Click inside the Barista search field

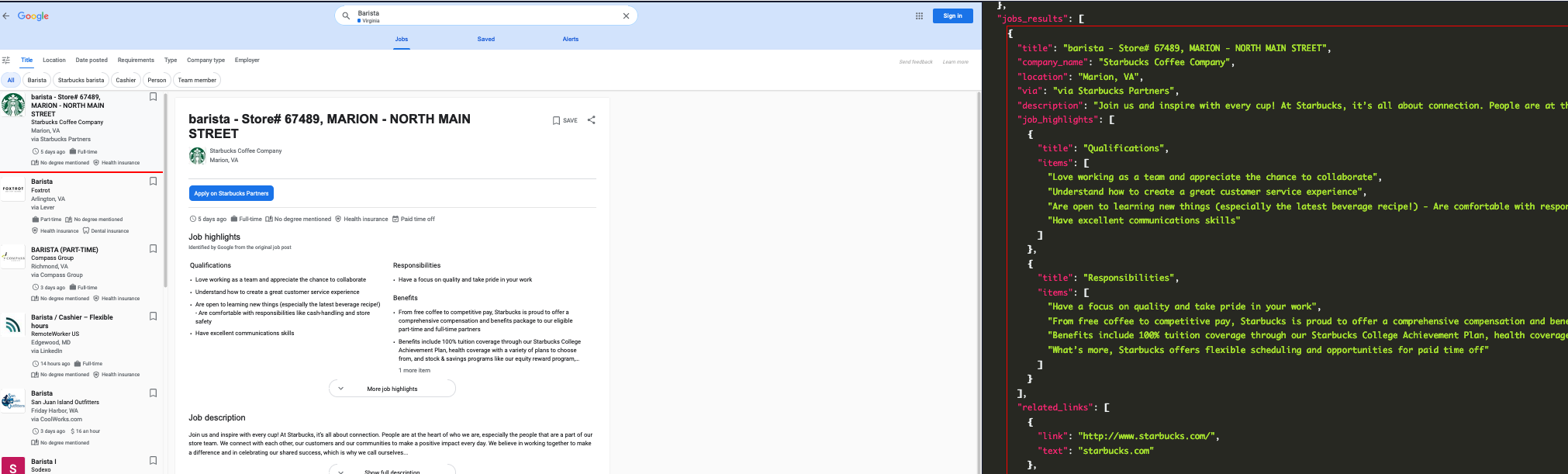(486, 16)
